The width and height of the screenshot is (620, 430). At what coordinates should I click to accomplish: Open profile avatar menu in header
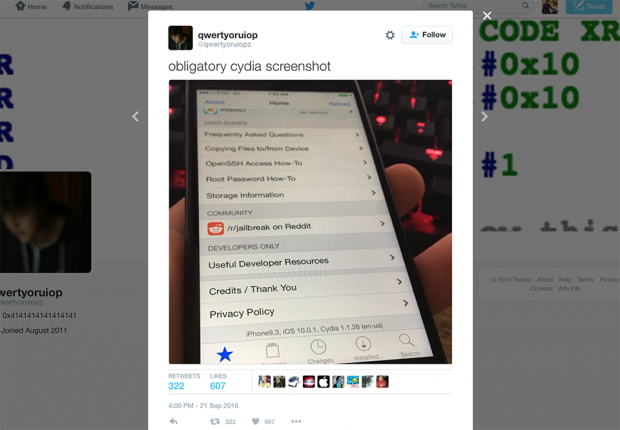(550, 7)
